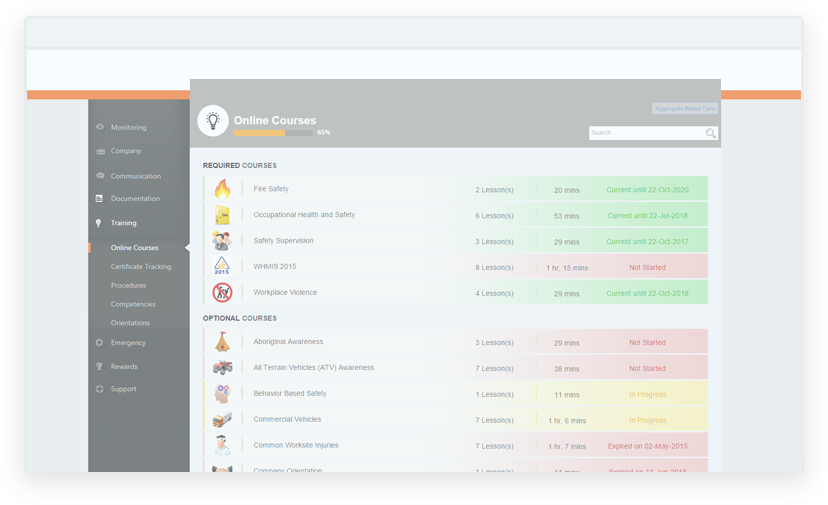Click '1 hr, 6 mins' duration cell

point(567,420)
